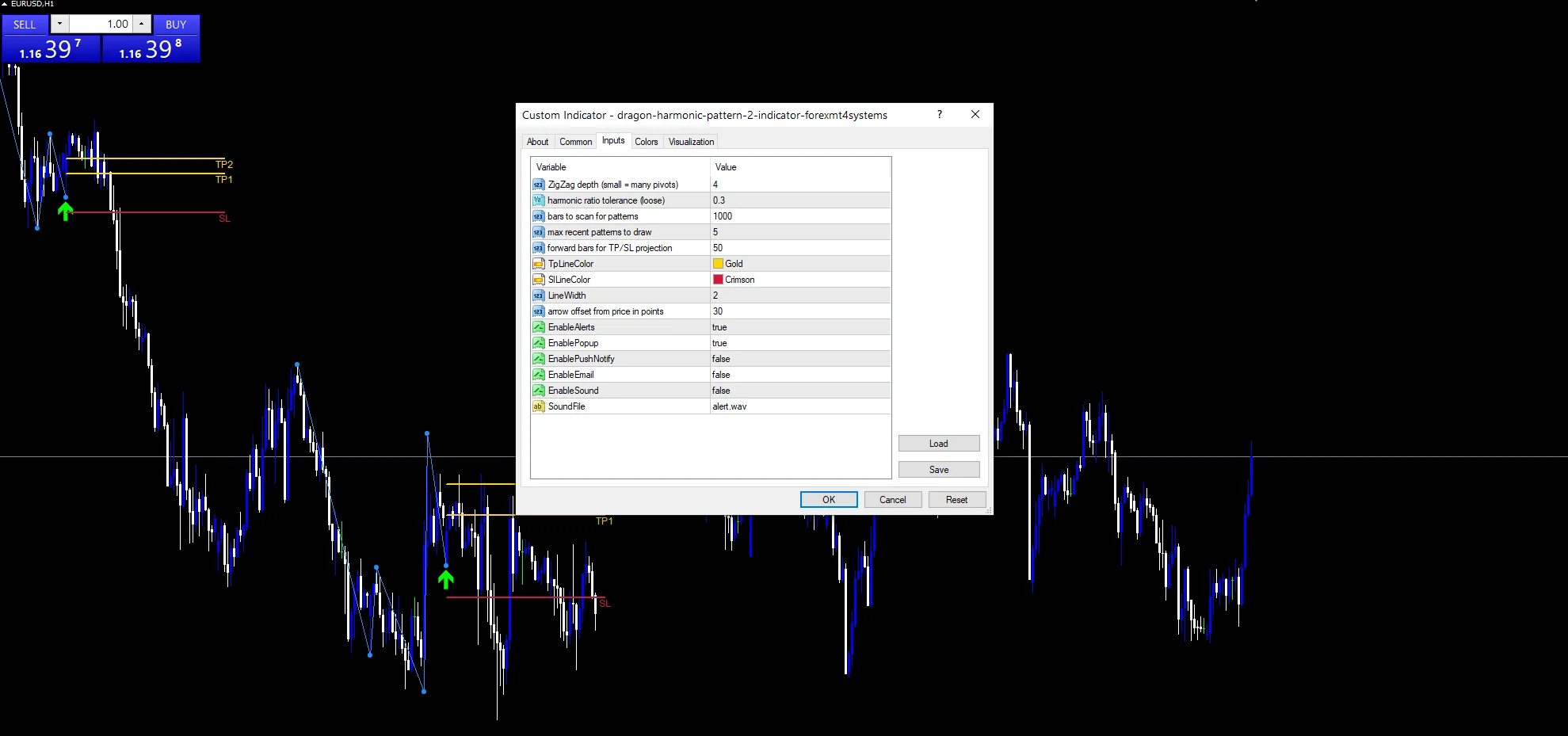The image size is (1568, 736).
Task: Confirm with the OK button
Action: [x=829, y=500]
